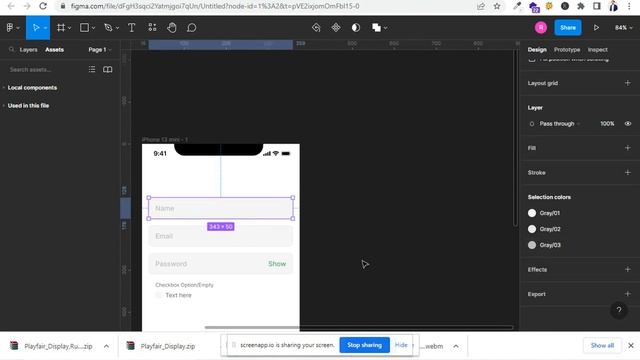Open the help question mark button

[619, 310]
